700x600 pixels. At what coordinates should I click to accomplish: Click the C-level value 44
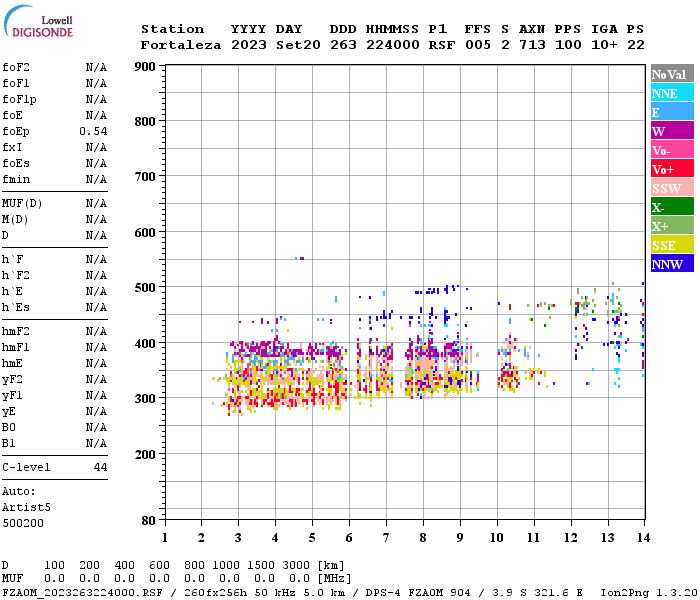pos(100,467)
